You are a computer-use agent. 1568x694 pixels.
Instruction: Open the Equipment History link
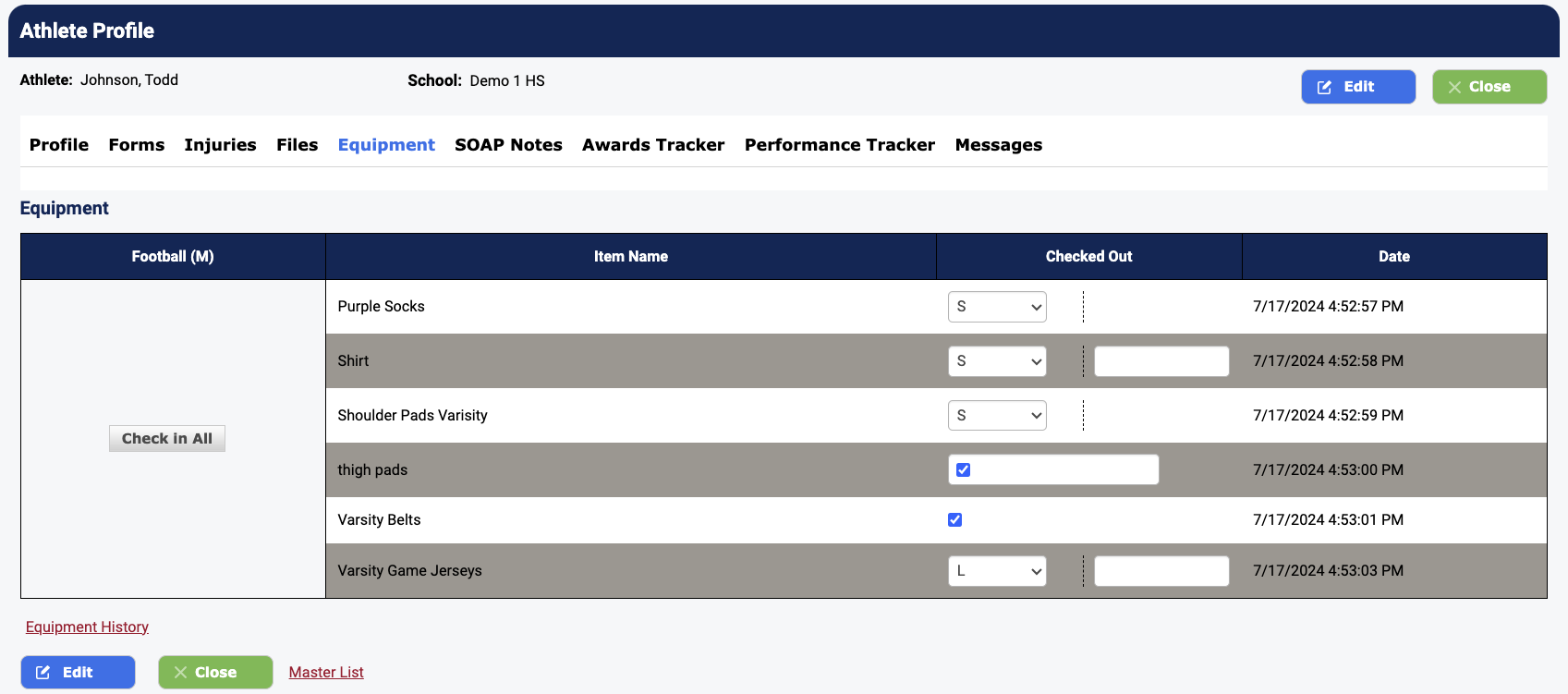pyautogui.click(x=87, y=627)
